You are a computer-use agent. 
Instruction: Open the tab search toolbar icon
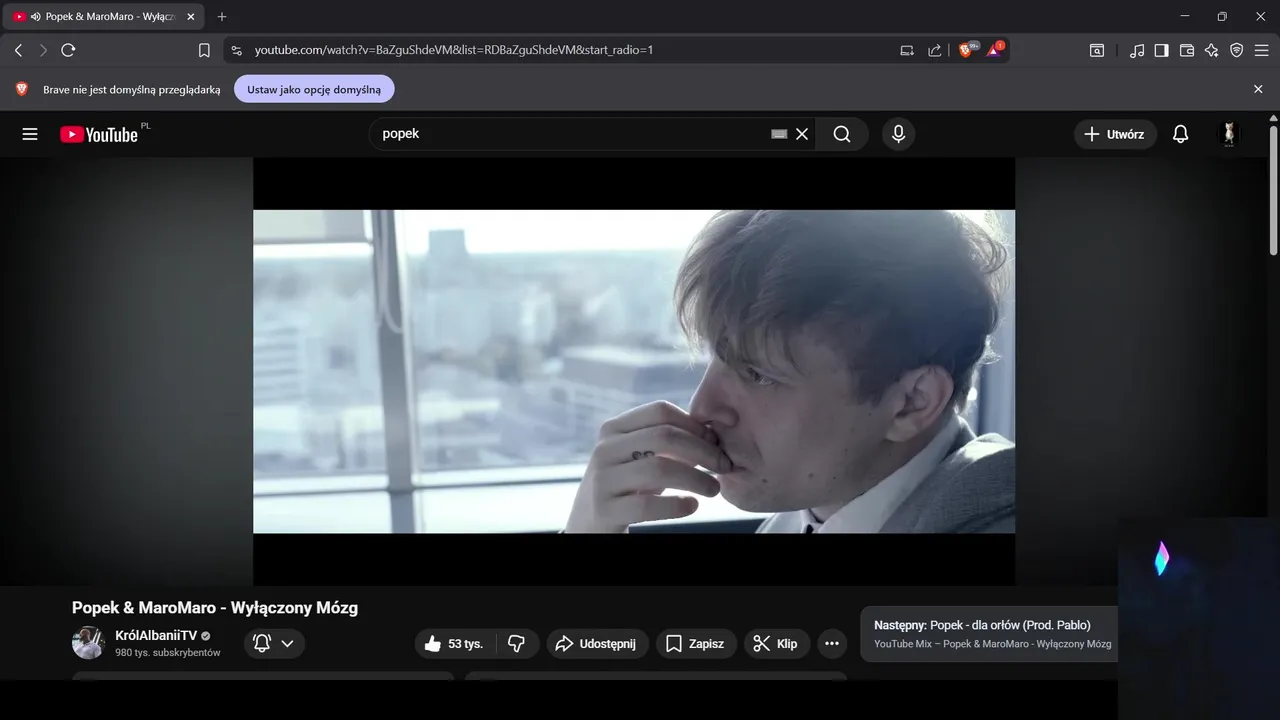(x=1097, y=50)
